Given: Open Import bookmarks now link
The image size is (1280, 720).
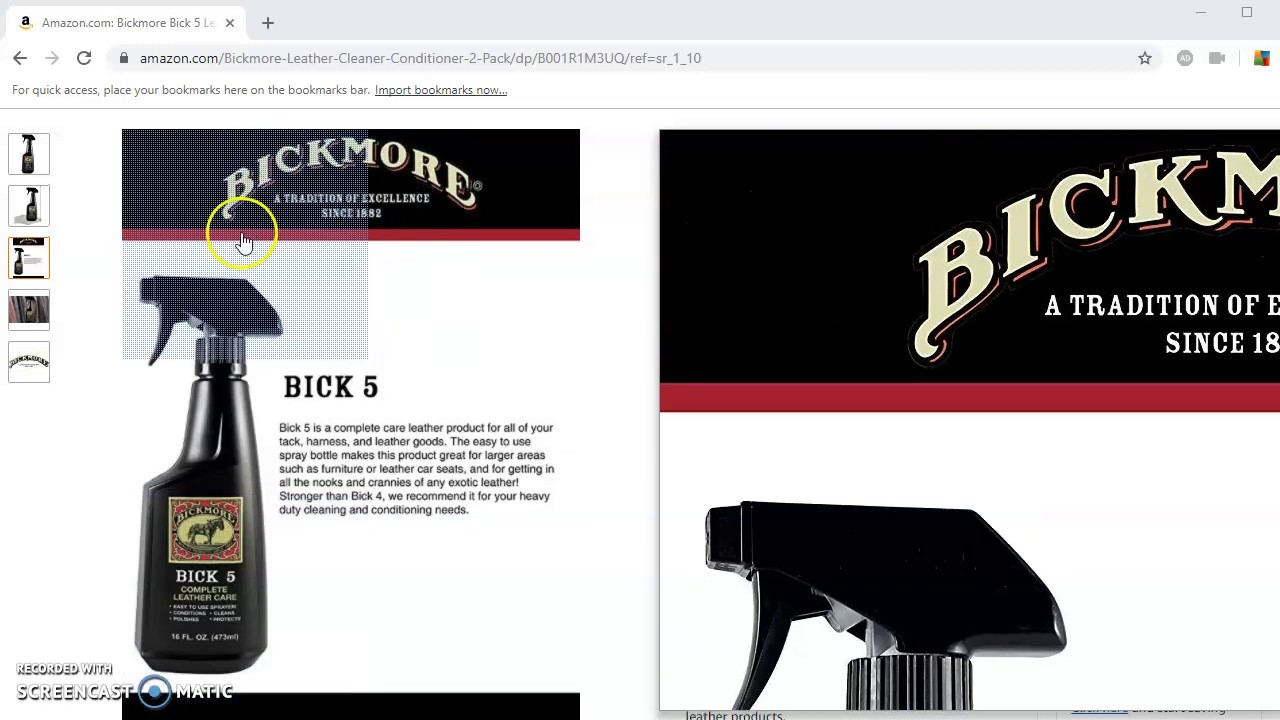Looking at the screenshot, I should (x=441, y=90).
